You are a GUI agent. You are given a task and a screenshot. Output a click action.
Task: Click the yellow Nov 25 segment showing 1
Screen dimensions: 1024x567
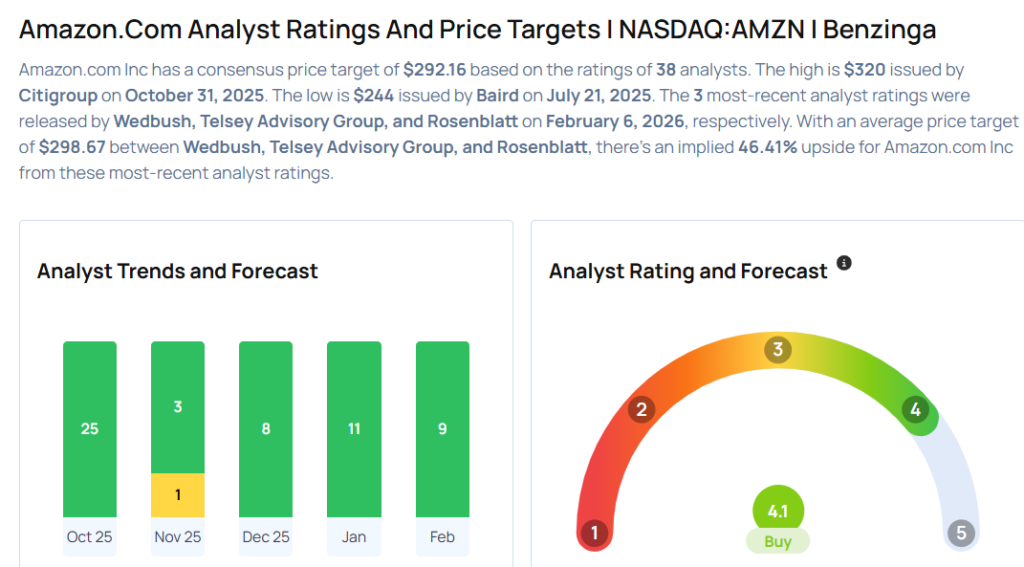178,495
